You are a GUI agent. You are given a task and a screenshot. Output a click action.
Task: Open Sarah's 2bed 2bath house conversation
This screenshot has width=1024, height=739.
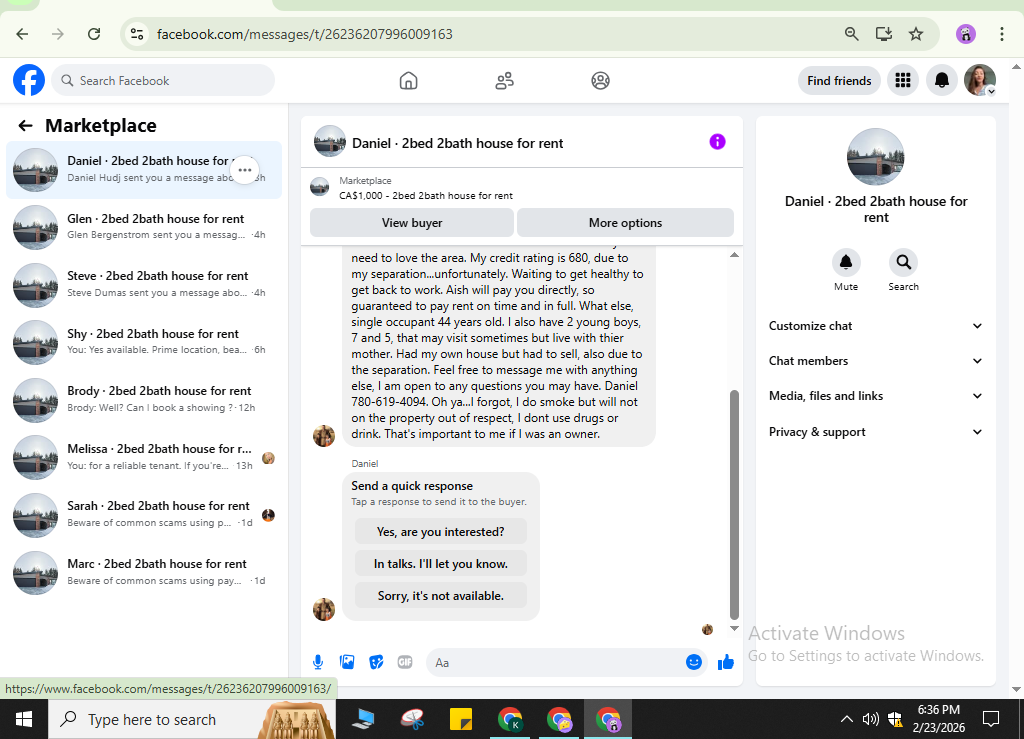[x=144, y=514]
